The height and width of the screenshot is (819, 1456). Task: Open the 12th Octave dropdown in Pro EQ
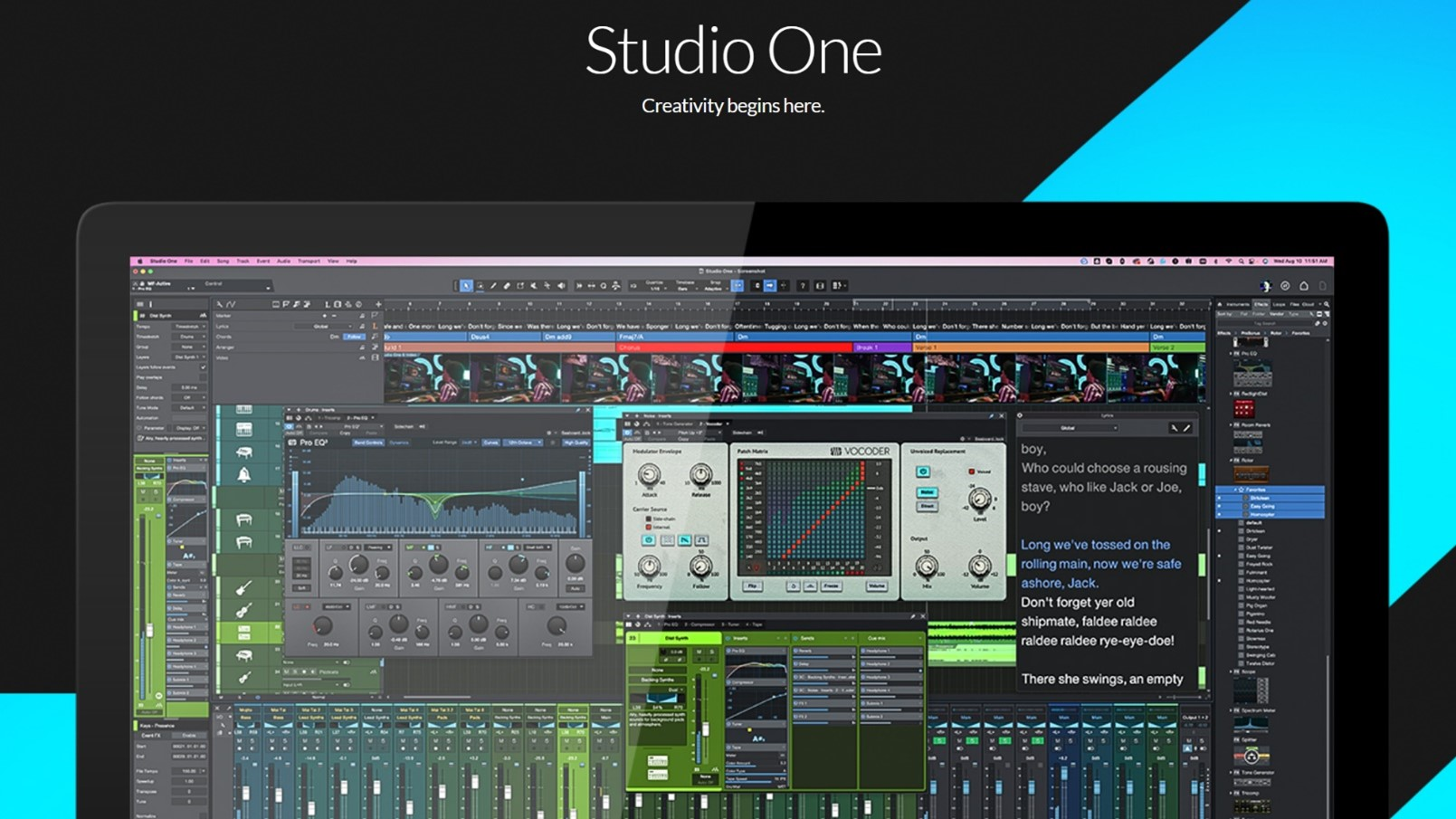point(522,443)
